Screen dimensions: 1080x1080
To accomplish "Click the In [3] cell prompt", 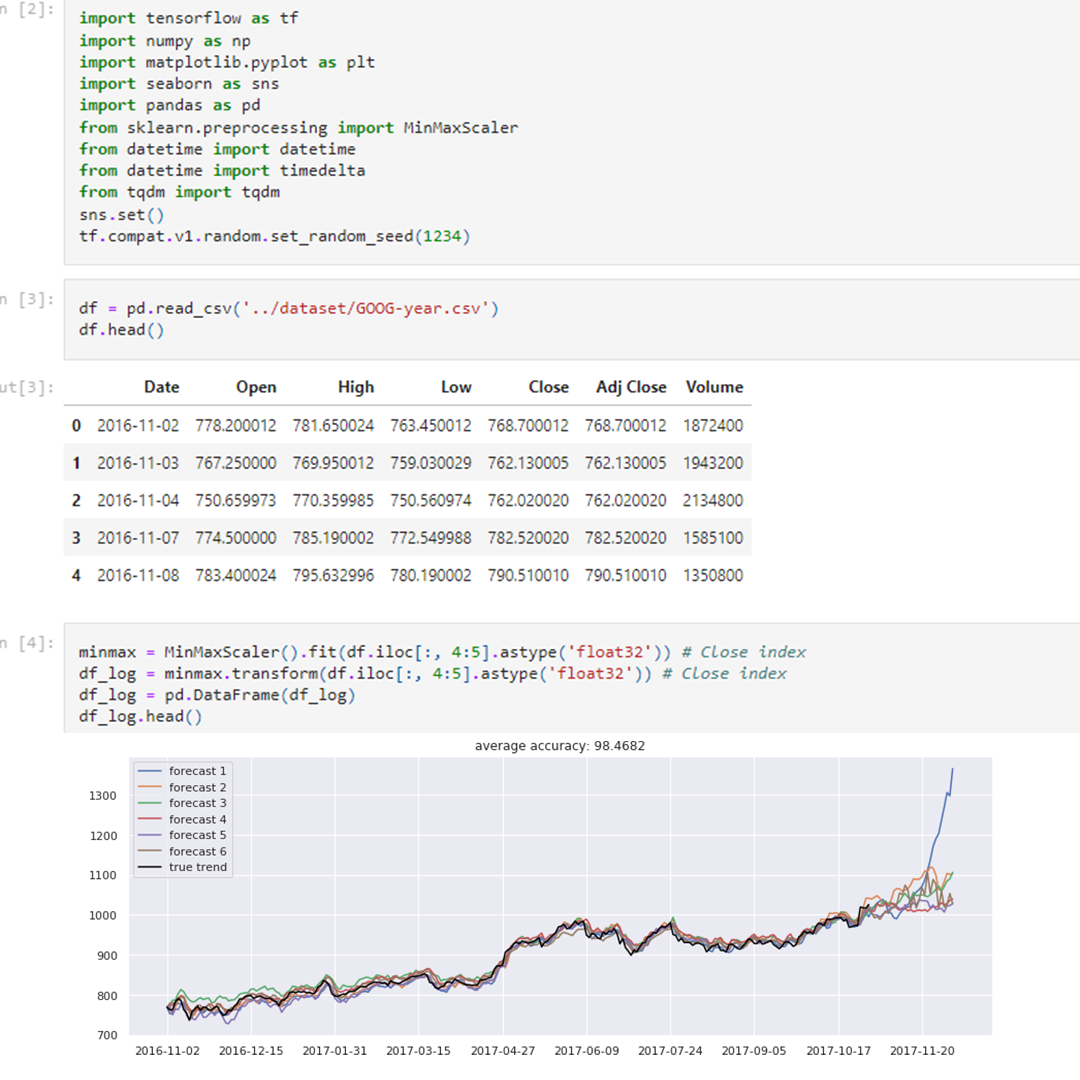I will [x=27, y=300].
